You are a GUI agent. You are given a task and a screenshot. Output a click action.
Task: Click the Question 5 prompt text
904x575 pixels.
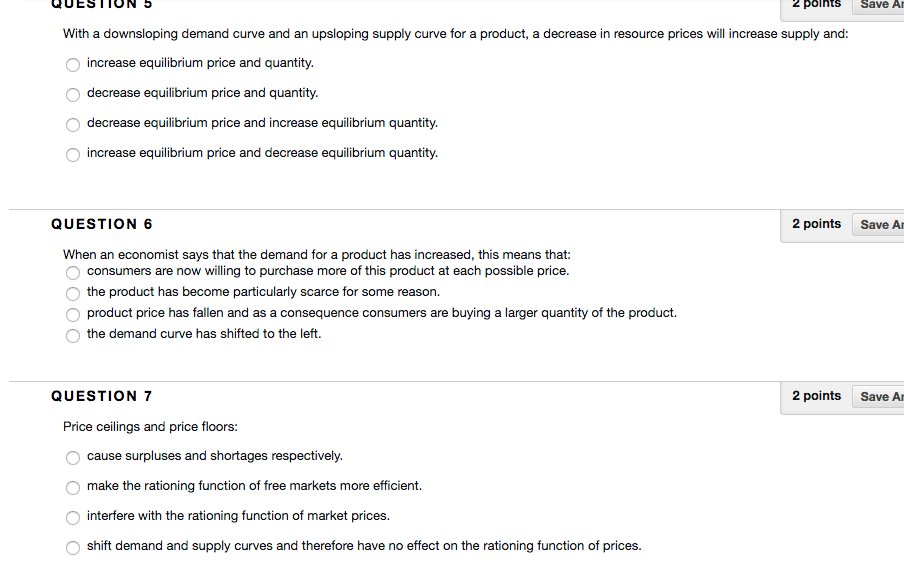pos(455,34)
